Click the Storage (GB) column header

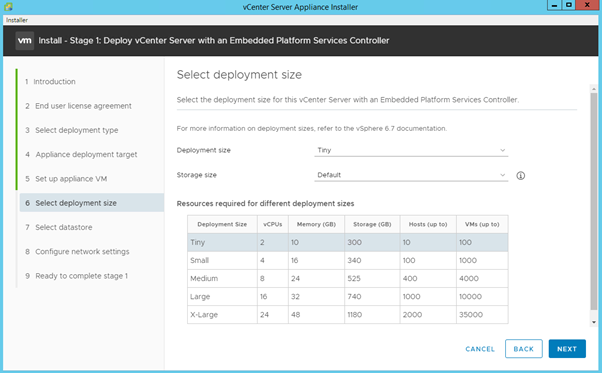pyautogui.click(x=372, y=224)
